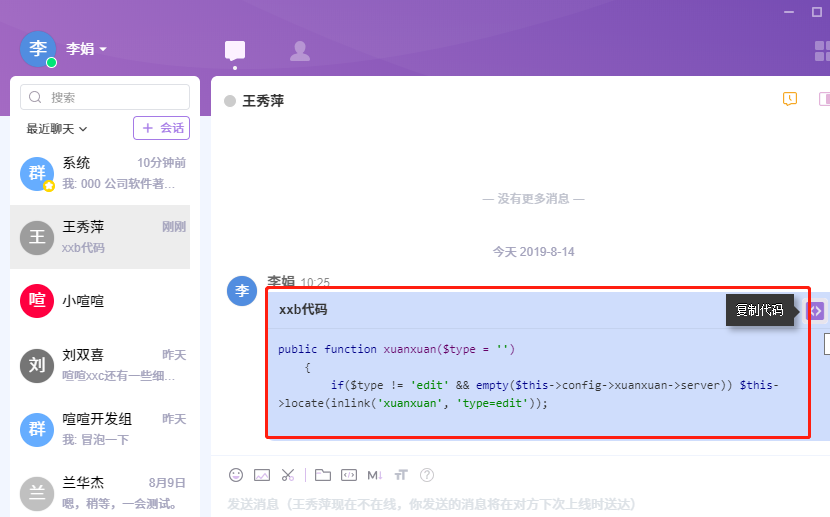Expand the 李娟 user profile menu
Image resolution: width=830 pixels, height=517 pixels.
pos(87,48)
